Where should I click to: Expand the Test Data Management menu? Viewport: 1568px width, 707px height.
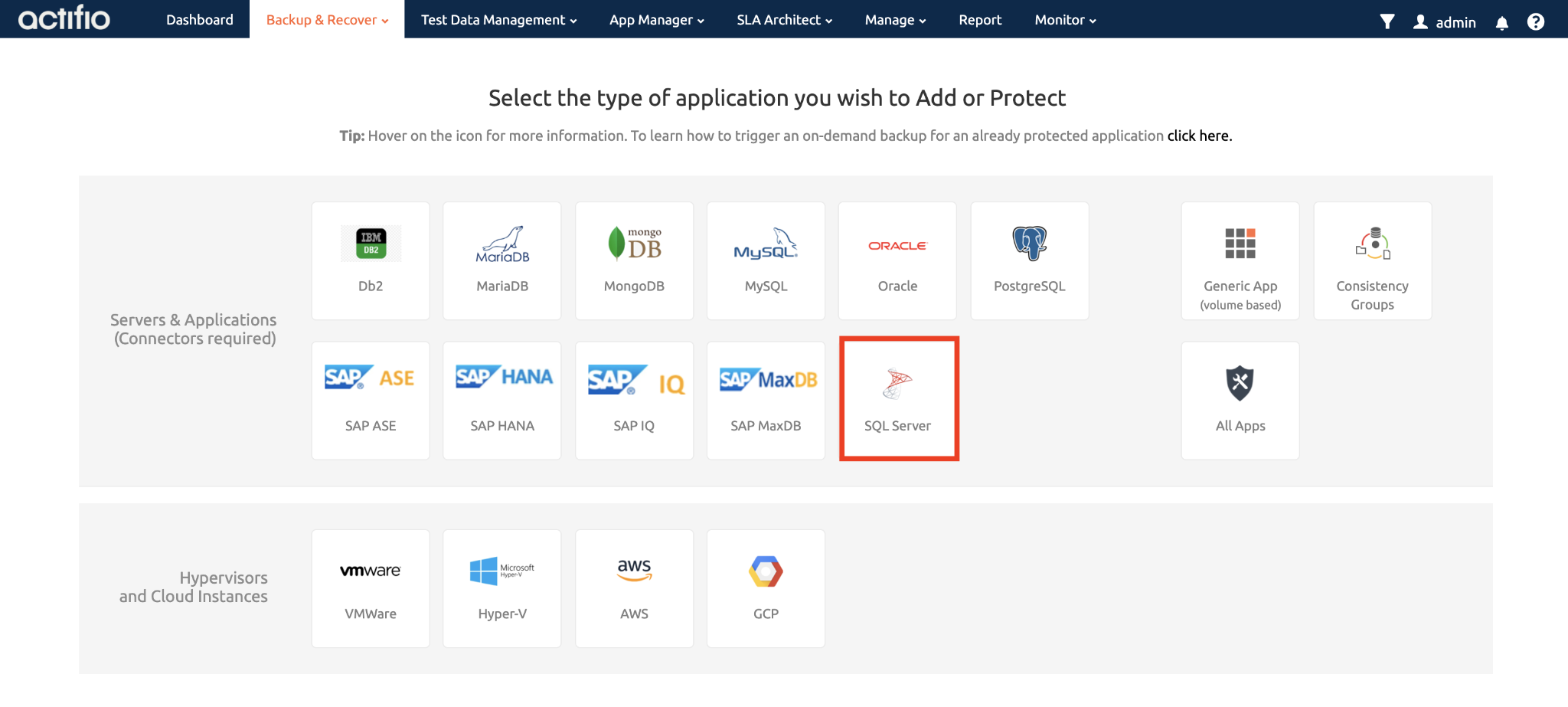coord(498,20)
